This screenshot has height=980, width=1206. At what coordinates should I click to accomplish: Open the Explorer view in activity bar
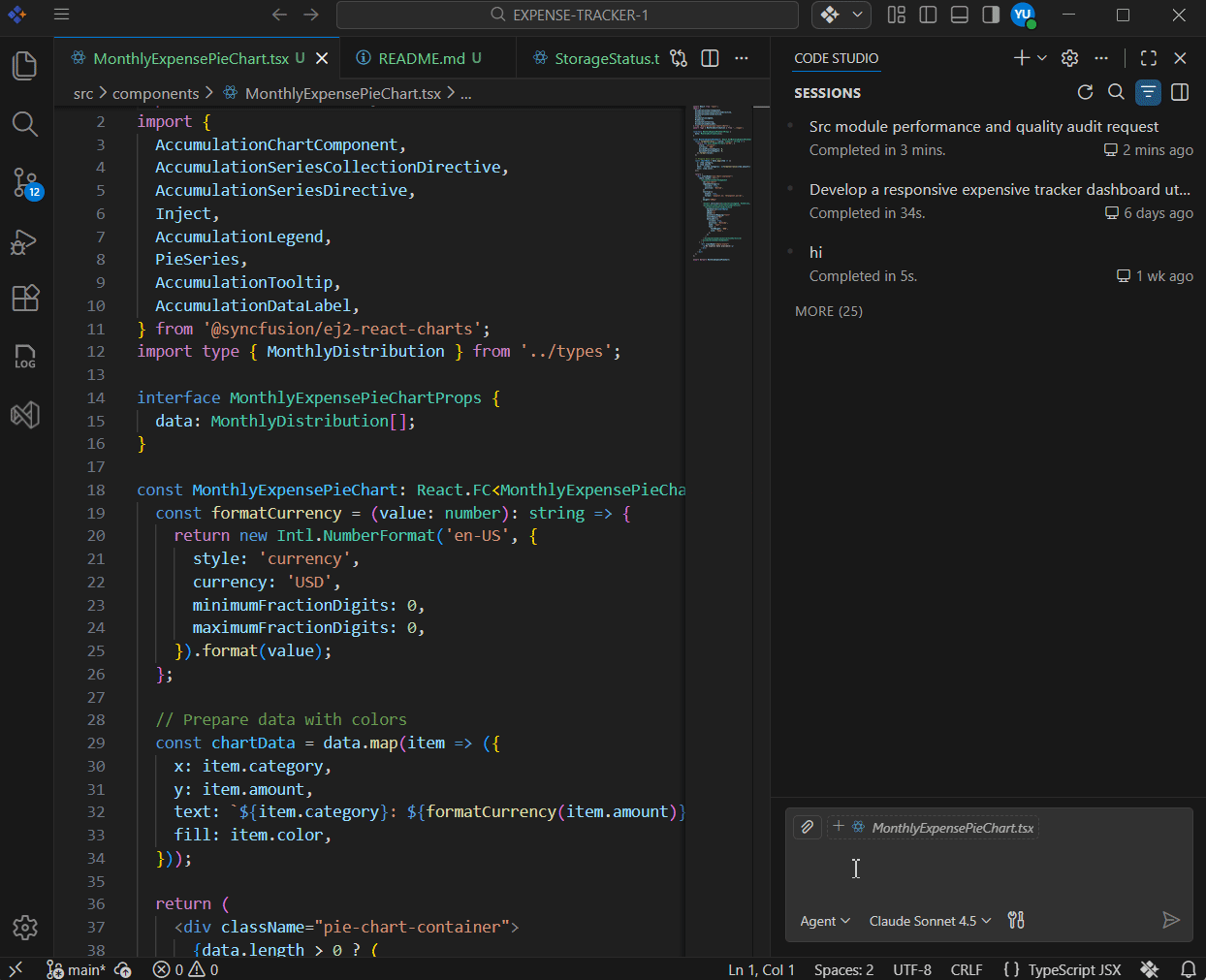click(25, 66)
